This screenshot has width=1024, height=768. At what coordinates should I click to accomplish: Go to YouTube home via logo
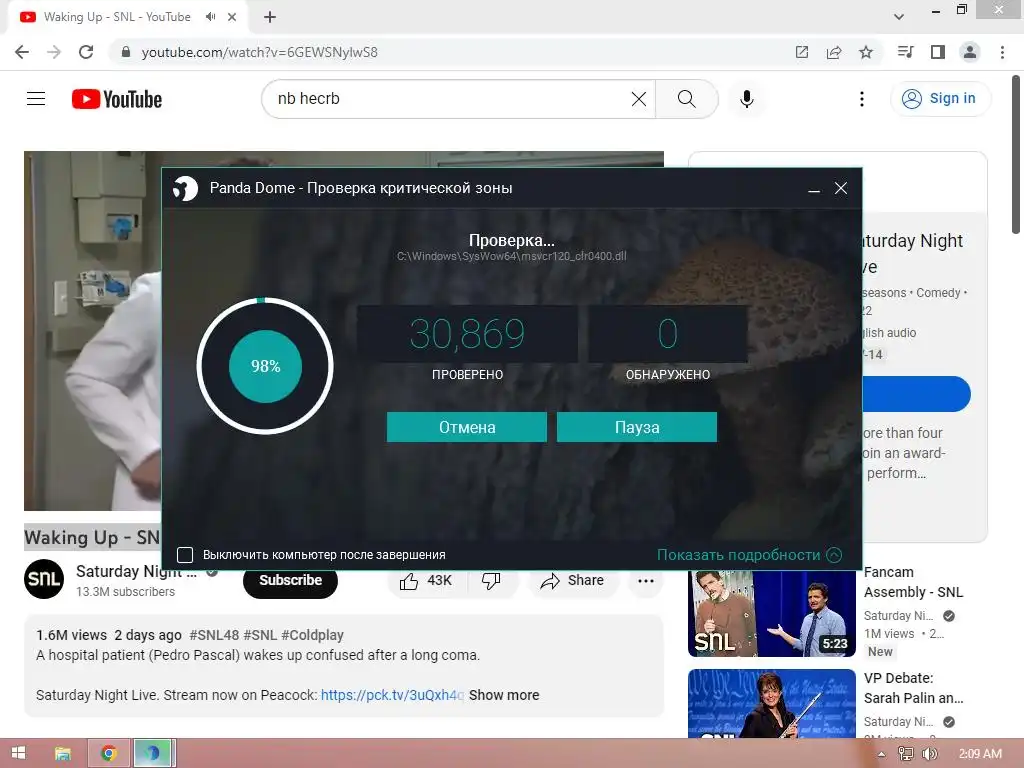(x=117, y=99)
